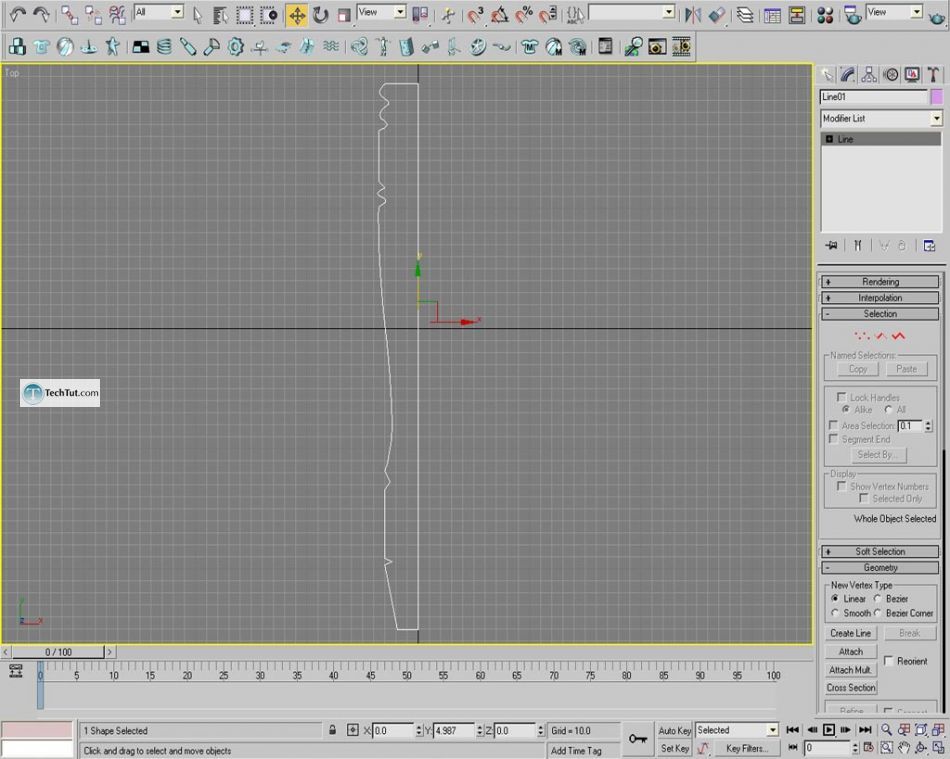Click the Create Line button
Screen dimensions: 950x759
(x=851, y=633)
